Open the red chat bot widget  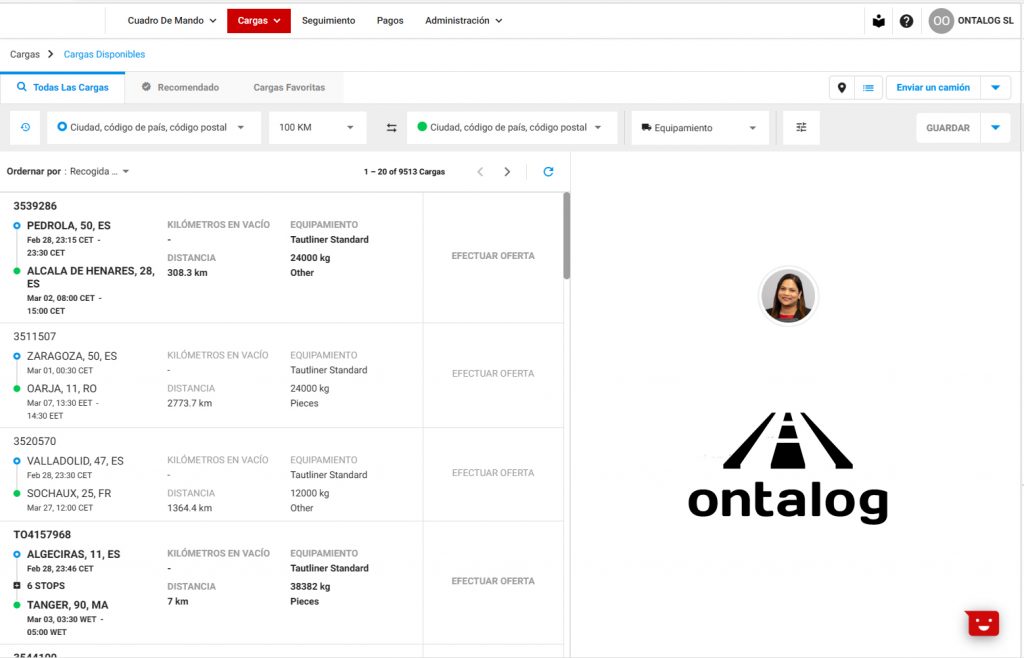point(983,623)
